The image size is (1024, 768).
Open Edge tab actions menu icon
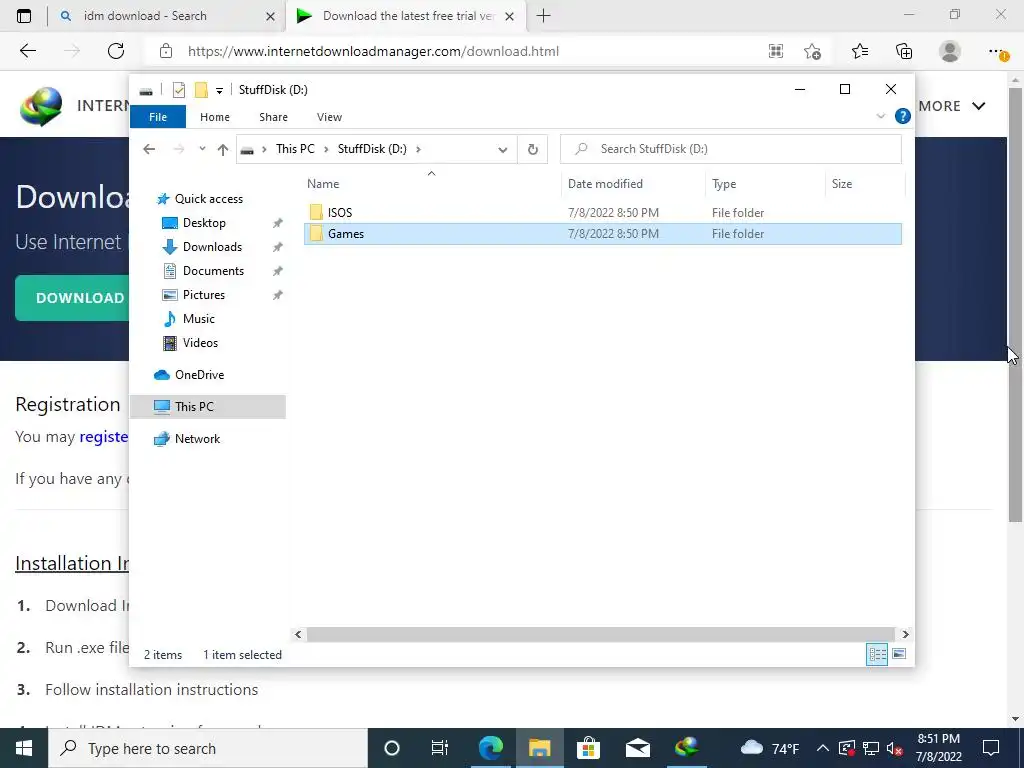coord(24,16)
